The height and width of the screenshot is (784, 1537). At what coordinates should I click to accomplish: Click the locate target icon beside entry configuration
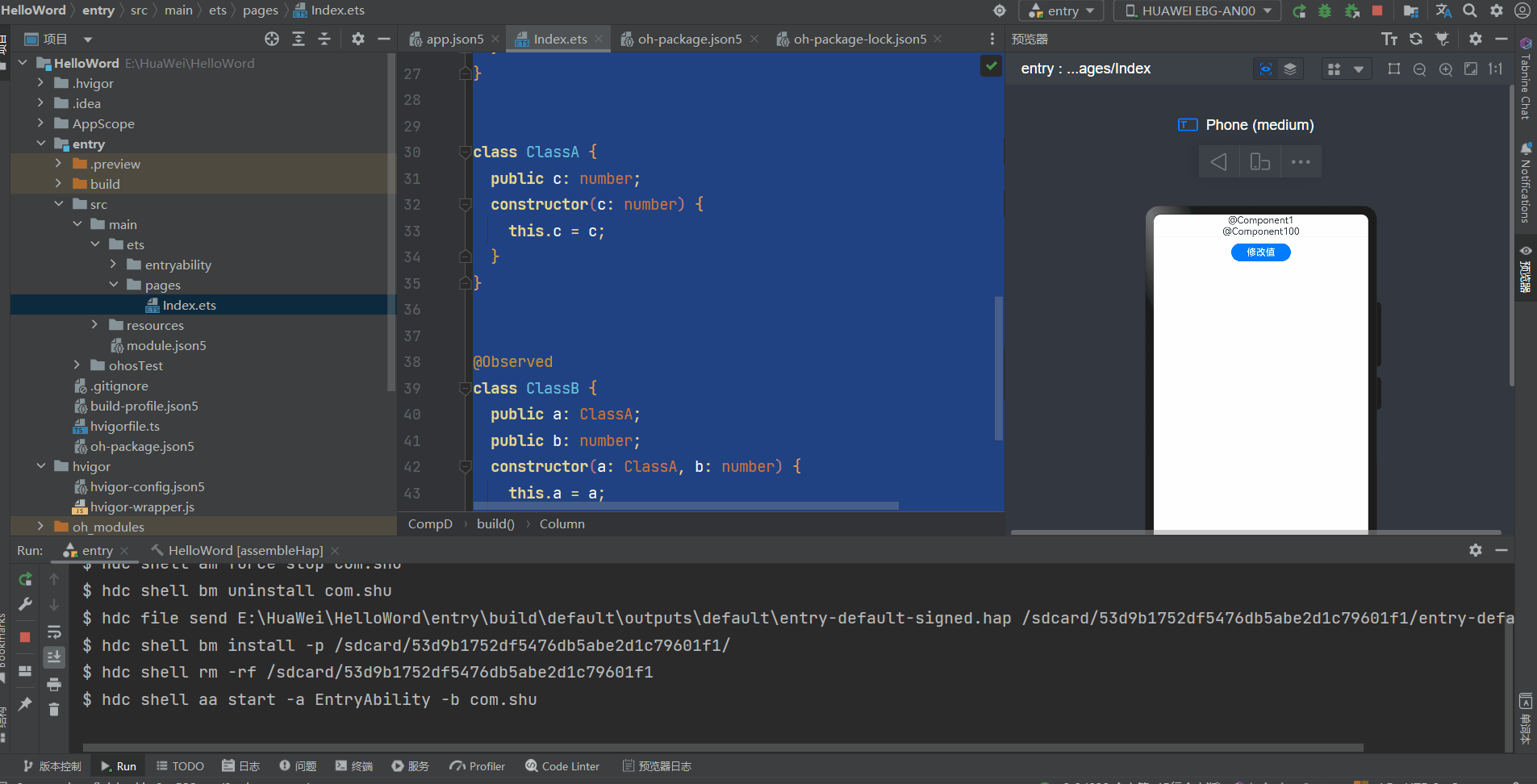tap(1000, 10)
